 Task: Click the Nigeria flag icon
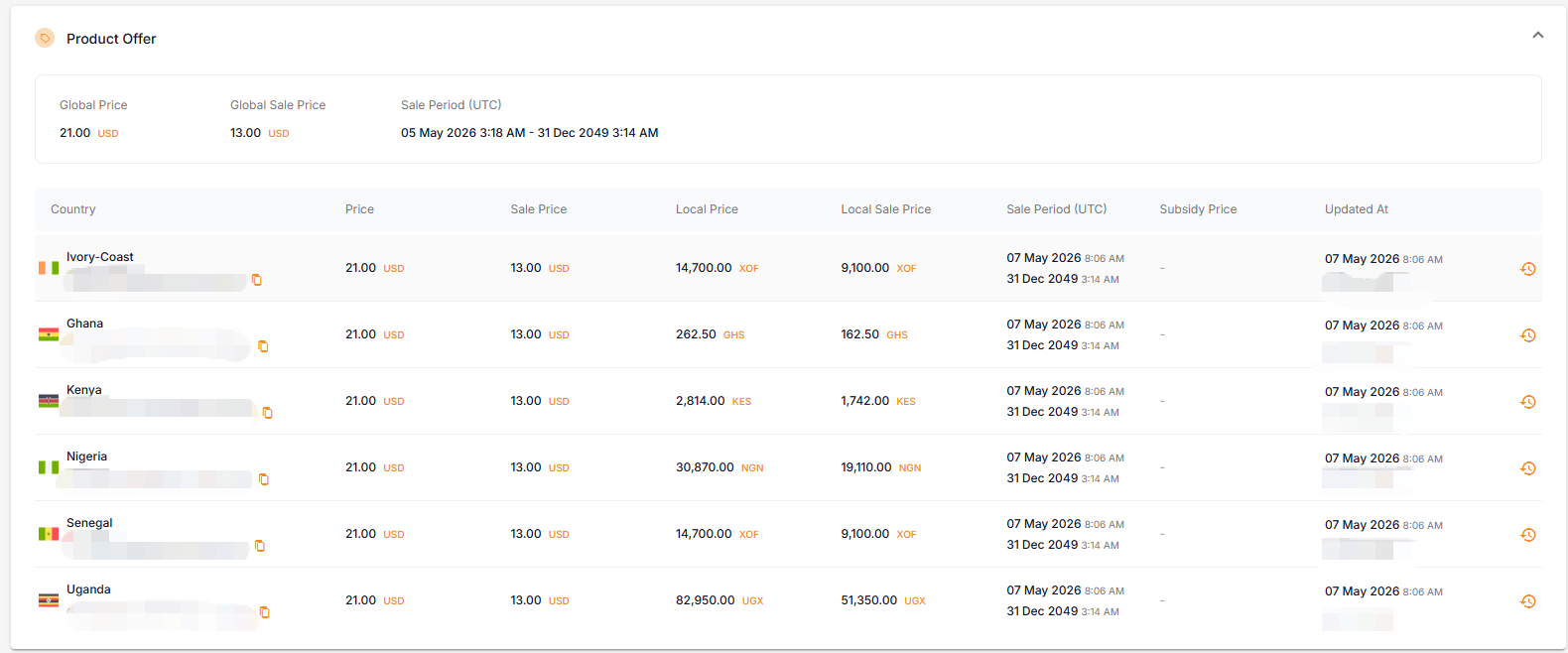pos(49,467)
